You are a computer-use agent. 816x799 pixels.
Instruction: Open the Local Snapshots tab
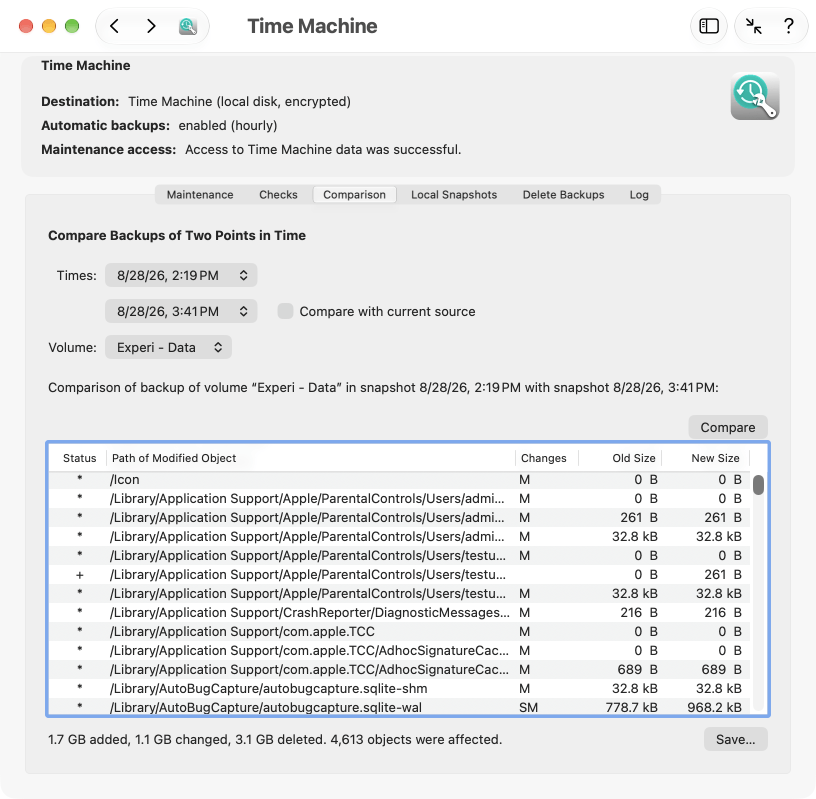click(x=454, y=195)
